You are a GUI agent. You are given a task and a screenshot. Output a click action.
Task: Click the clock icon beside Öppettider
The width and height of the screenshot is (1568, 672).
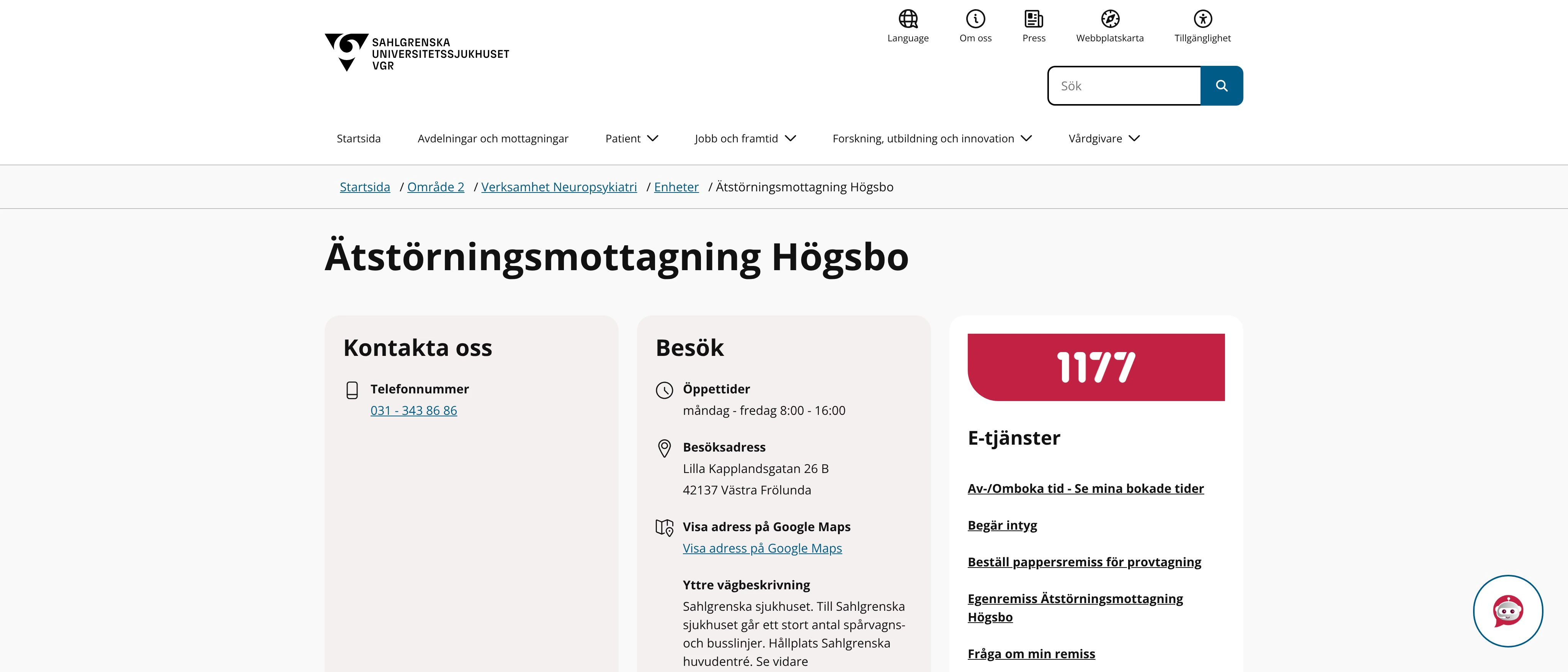664,390
